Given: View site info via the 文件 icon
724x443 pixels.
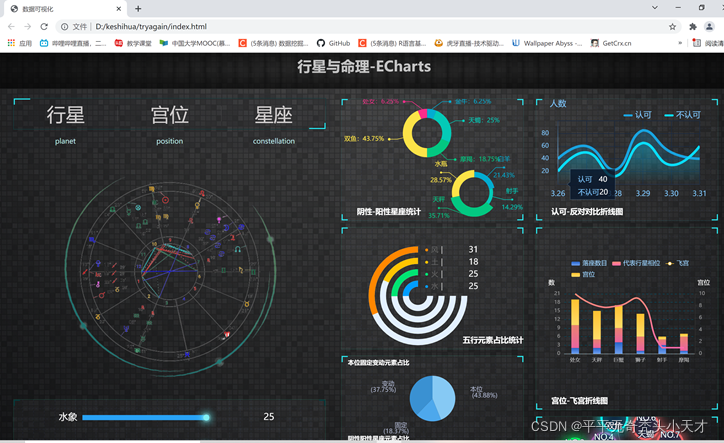Looking at the screenshot, I should click(74, 27).
